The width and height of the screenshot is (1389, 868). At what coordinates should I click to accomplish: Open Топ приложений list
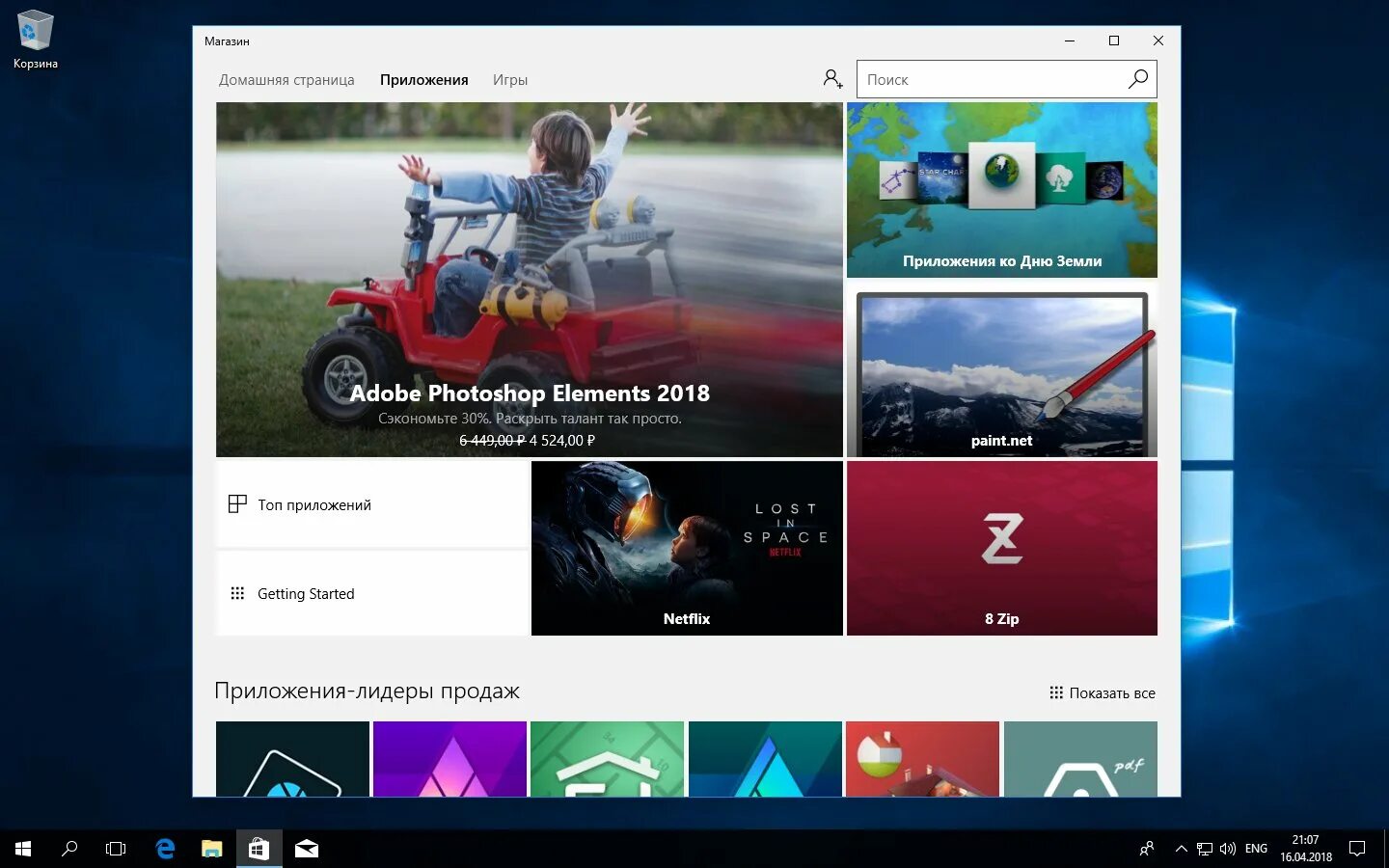372,504
